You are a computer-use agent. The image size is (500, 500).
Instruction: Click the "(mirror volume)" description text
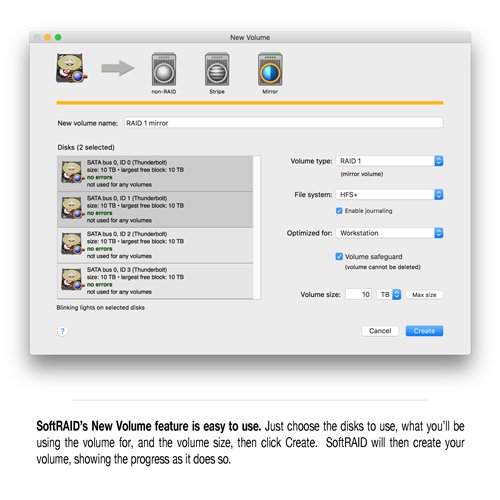pos(362,174)
